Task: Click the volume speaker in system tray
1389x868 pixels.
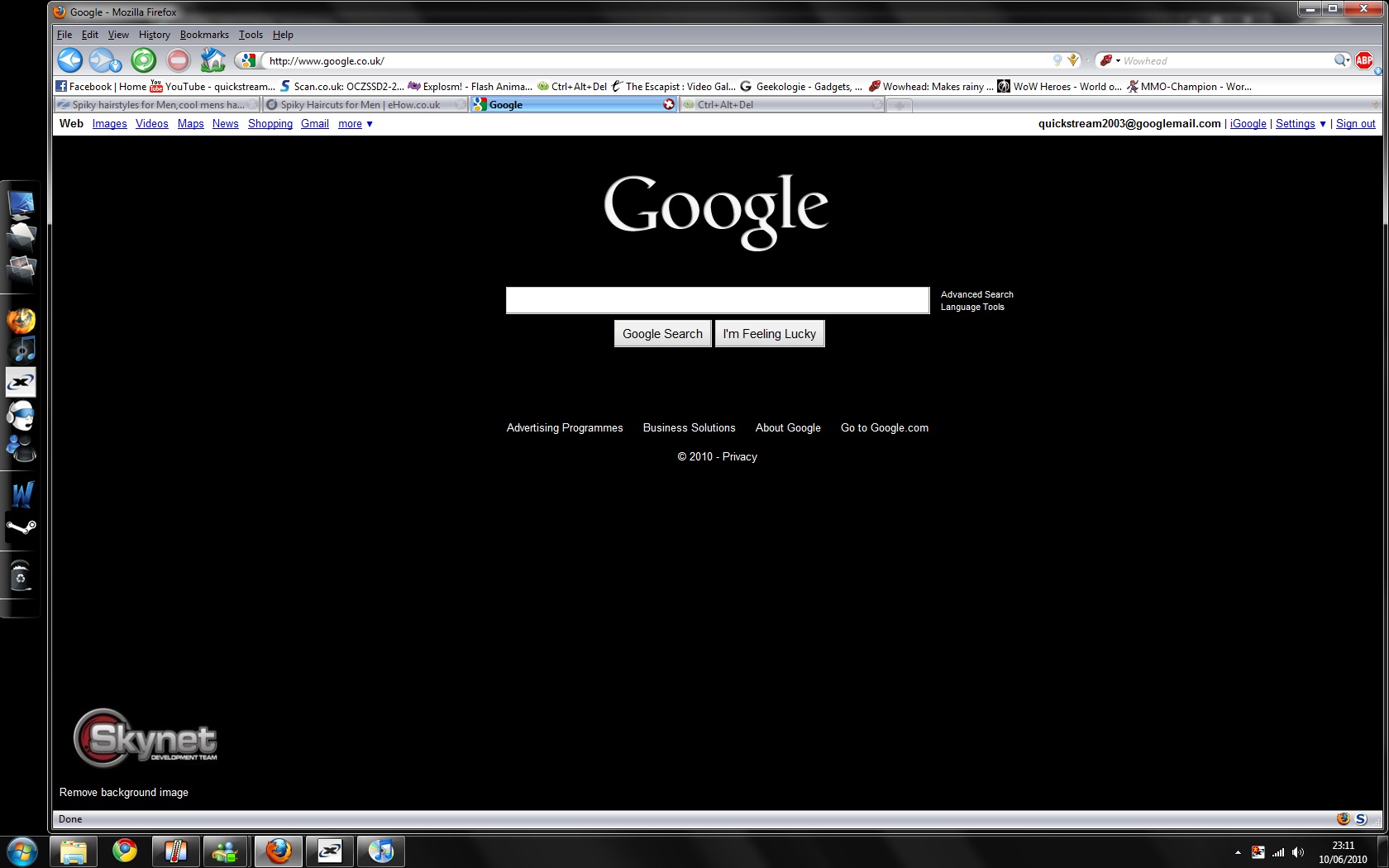Action: coord(1298,852)
